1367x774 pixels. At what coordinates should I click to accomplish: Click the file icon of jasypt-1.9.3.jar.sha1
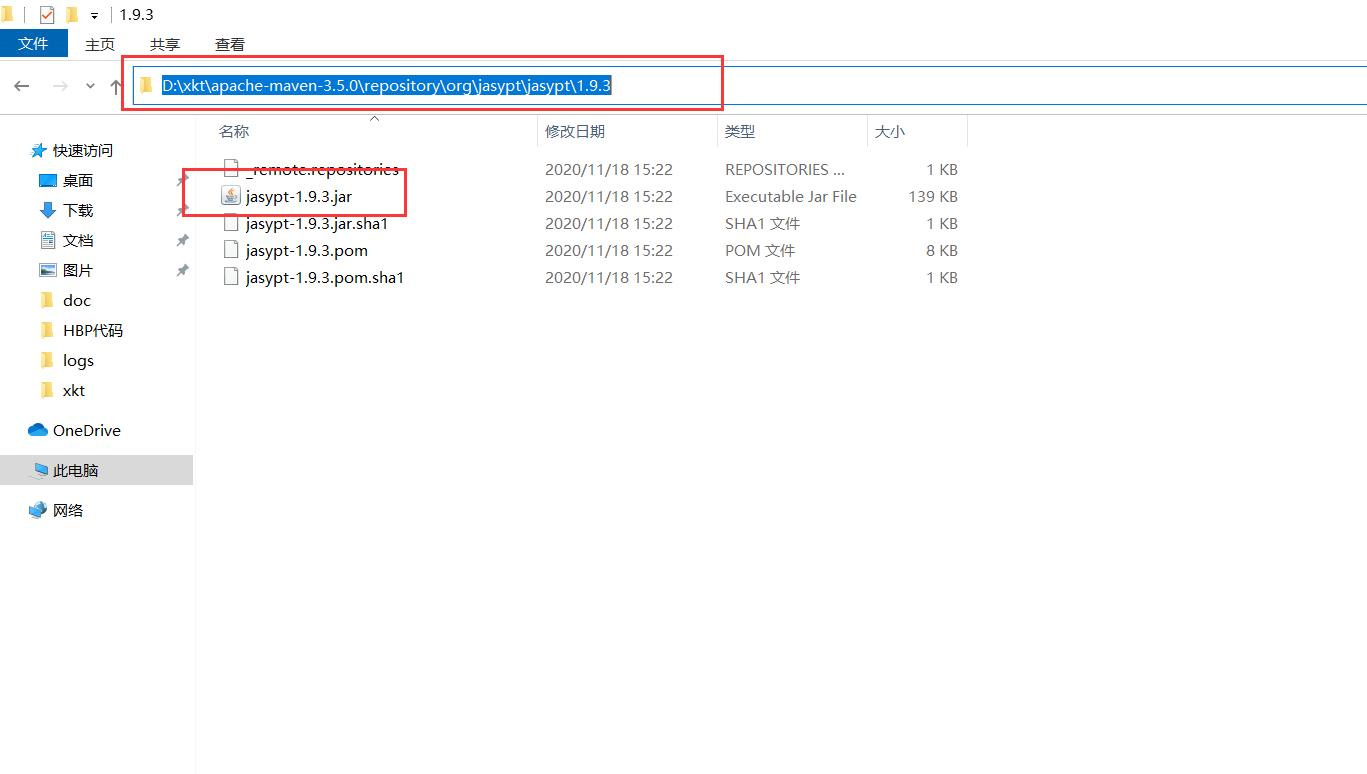click(x=231, y=223)
